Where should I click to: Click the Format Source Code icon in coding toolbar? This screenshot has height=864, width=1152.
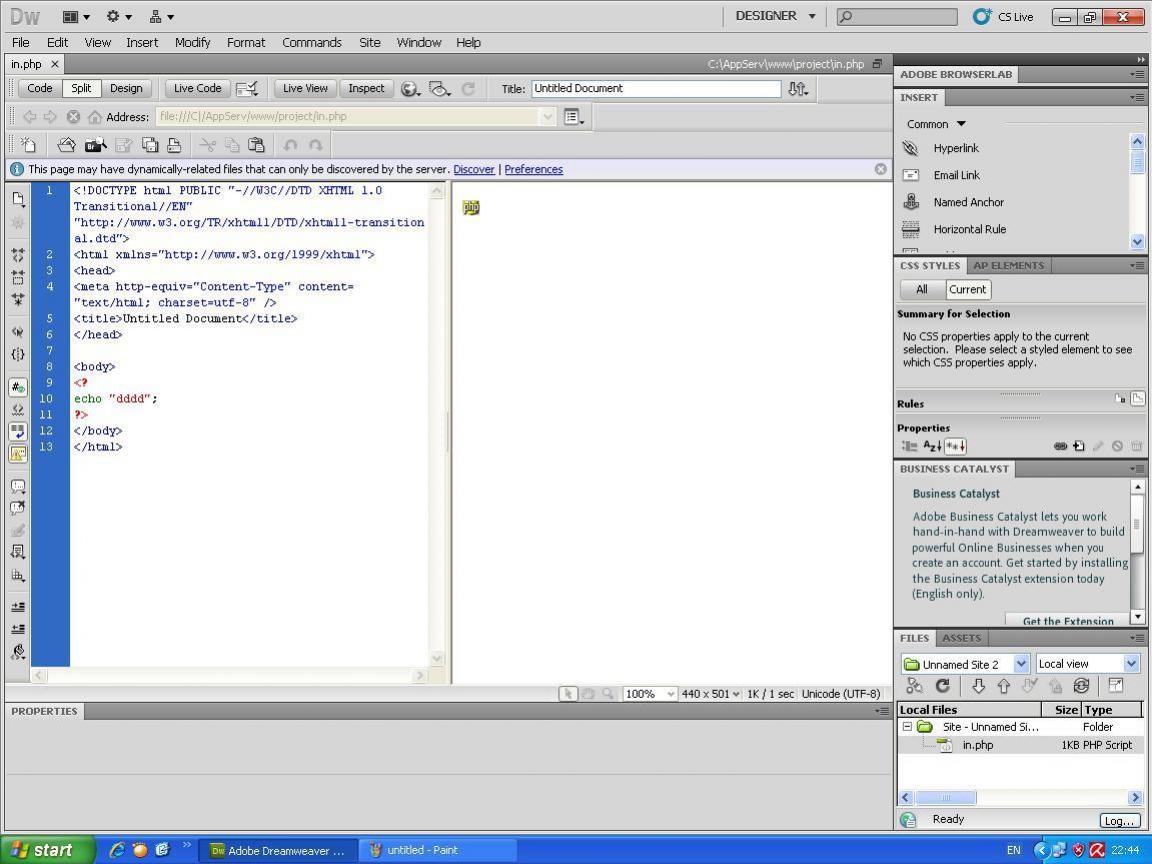pyautogui.click(x=18, y=651)
